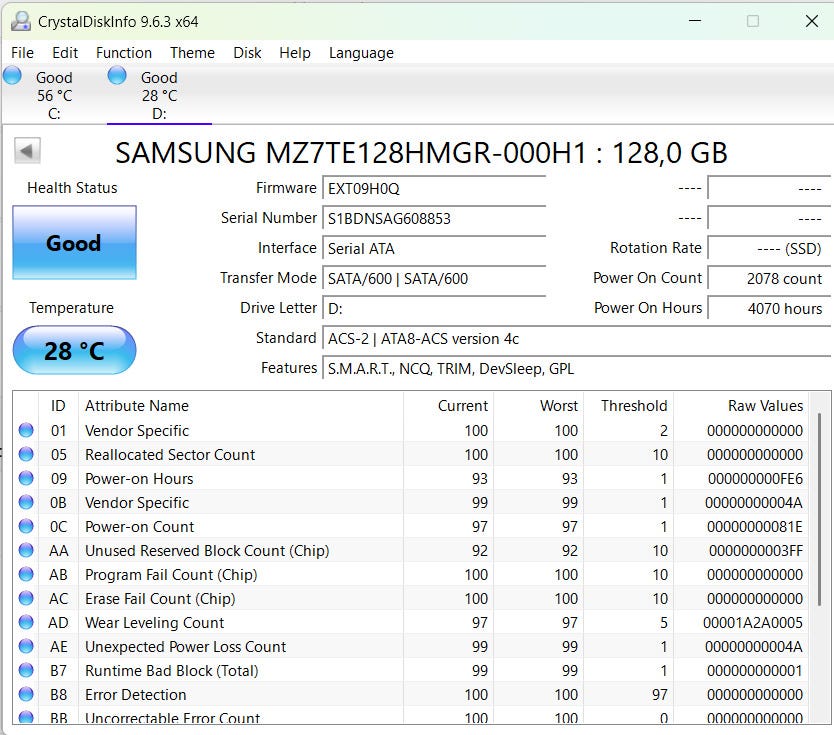Click the Rotation Rate value (SSD)
This screenshot has height=735, width=834.
click(769, 249)
